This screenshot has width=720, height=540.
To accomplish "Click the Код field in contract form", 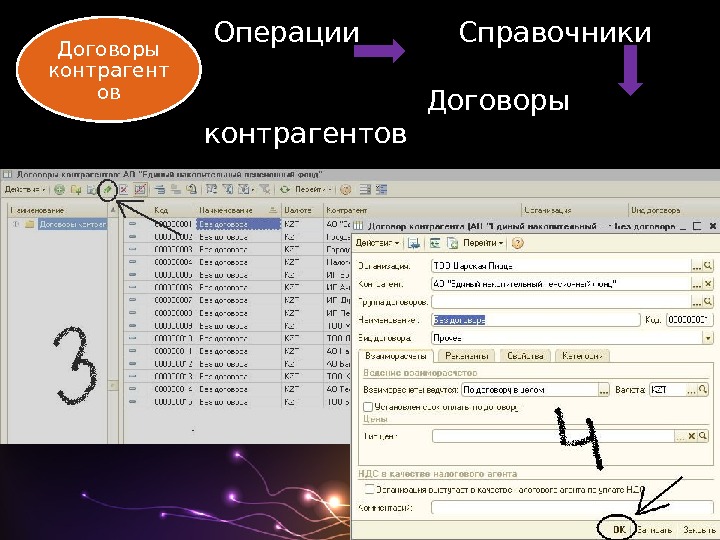I will pos(689,320).
